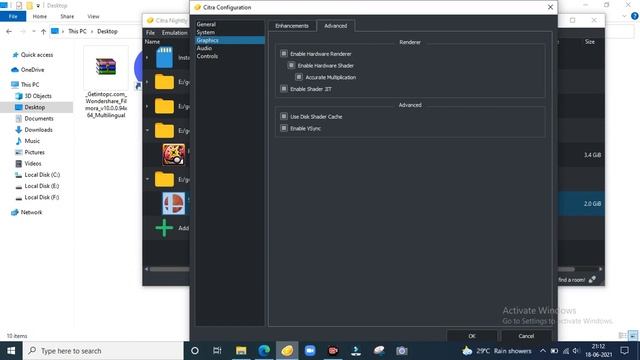Open View tab in File Explorer

pos(93,16)
